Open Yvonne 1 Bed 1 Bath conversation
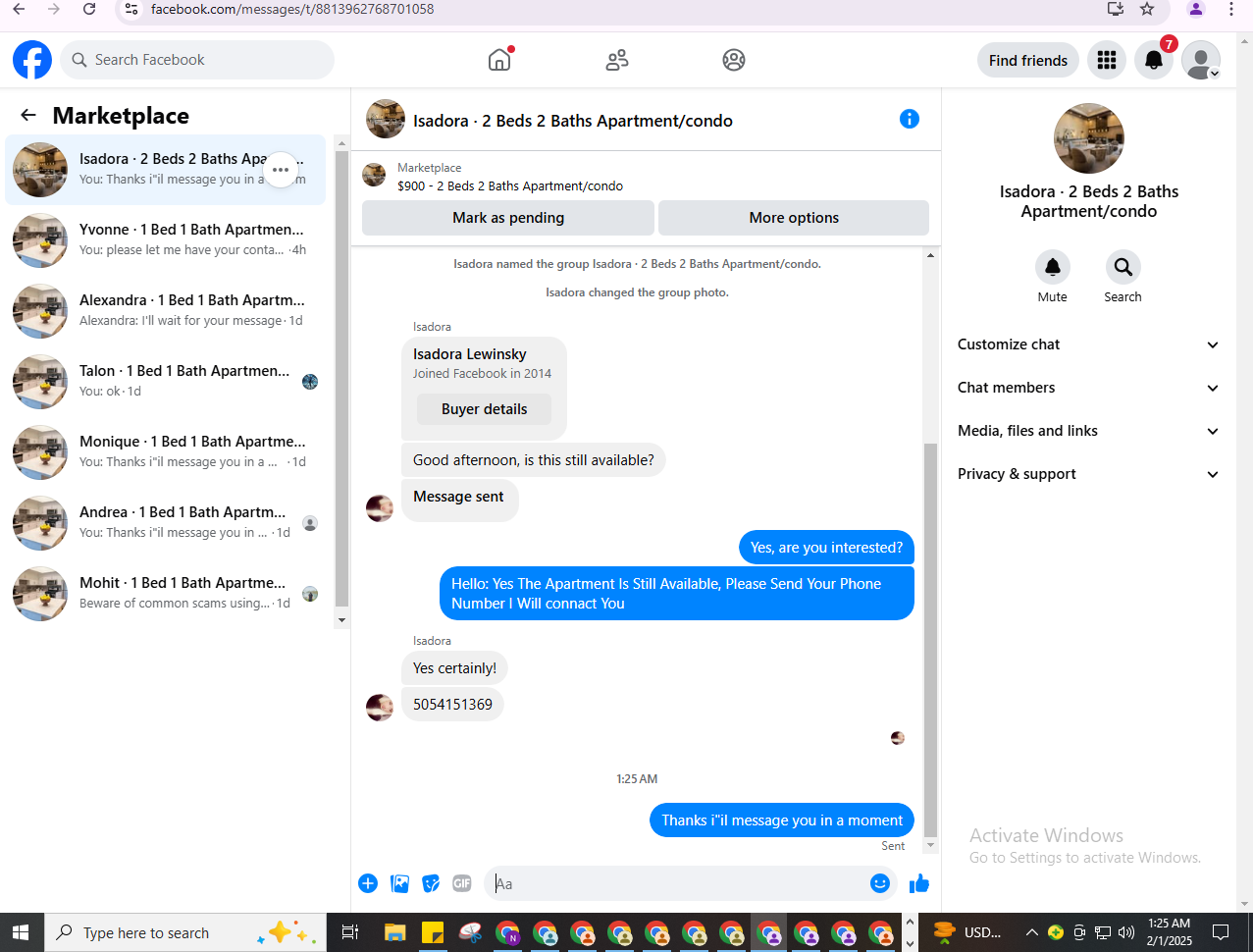 [x=165, y=240]
